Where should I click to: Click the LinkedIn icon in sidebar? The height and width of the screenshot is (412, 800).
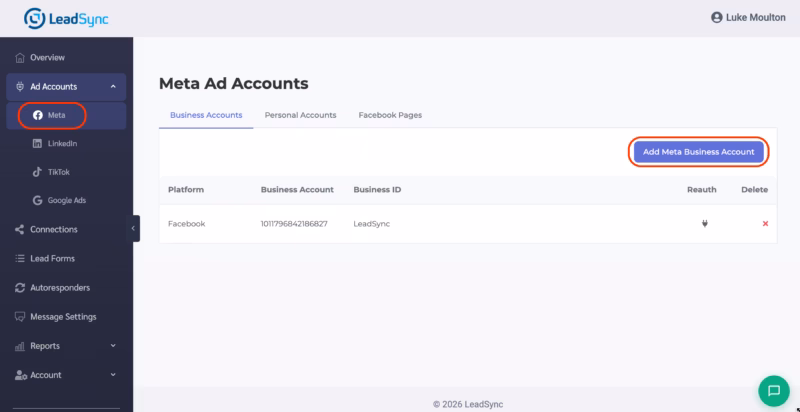click(x=38, y=144)
